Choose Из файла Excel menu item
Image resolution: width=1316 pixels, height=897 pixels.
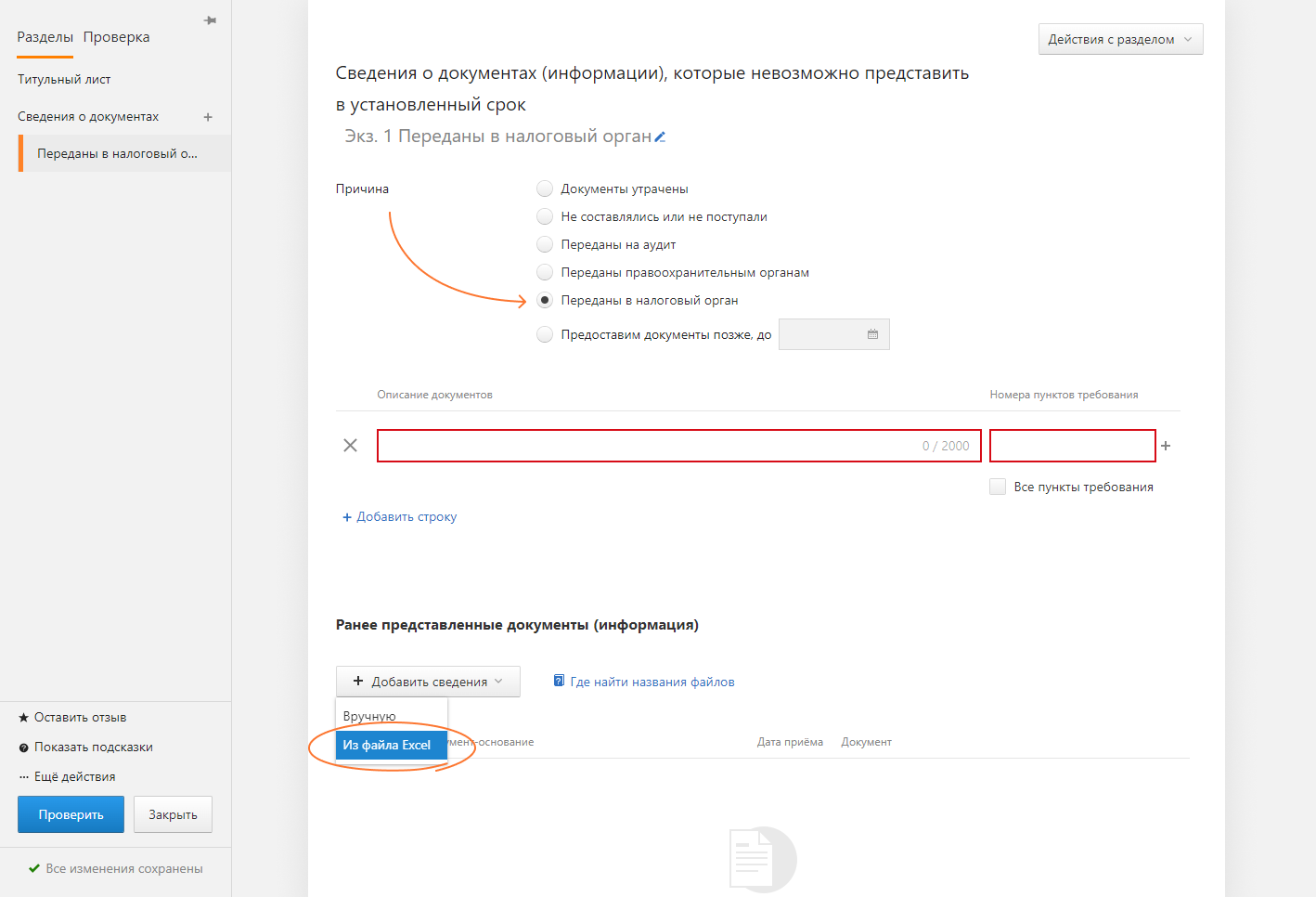[387, 745]
